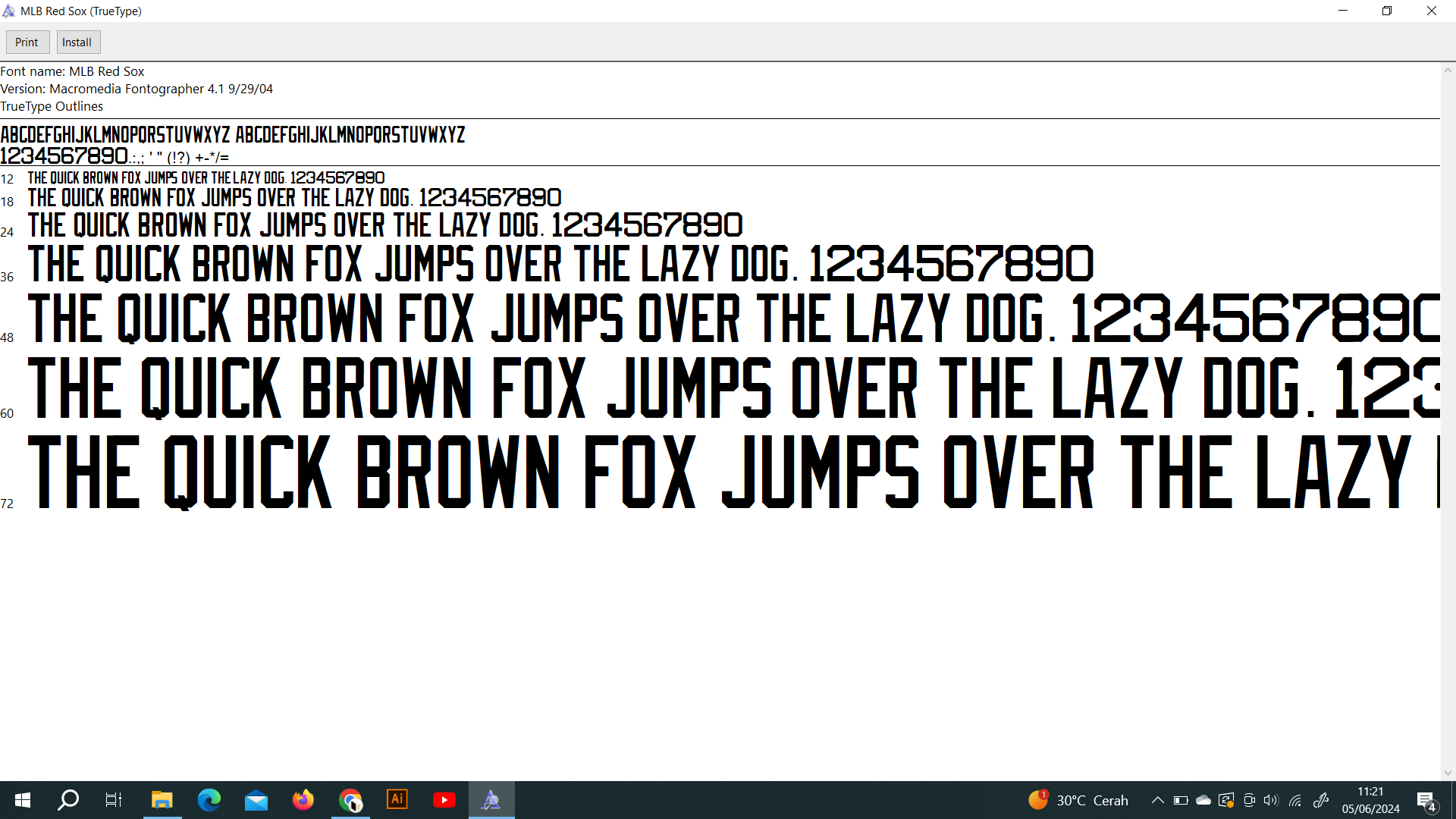Open the notification center
Image resolution: width=1456 pixels, height=819 pixels.
click(1426, 800)
